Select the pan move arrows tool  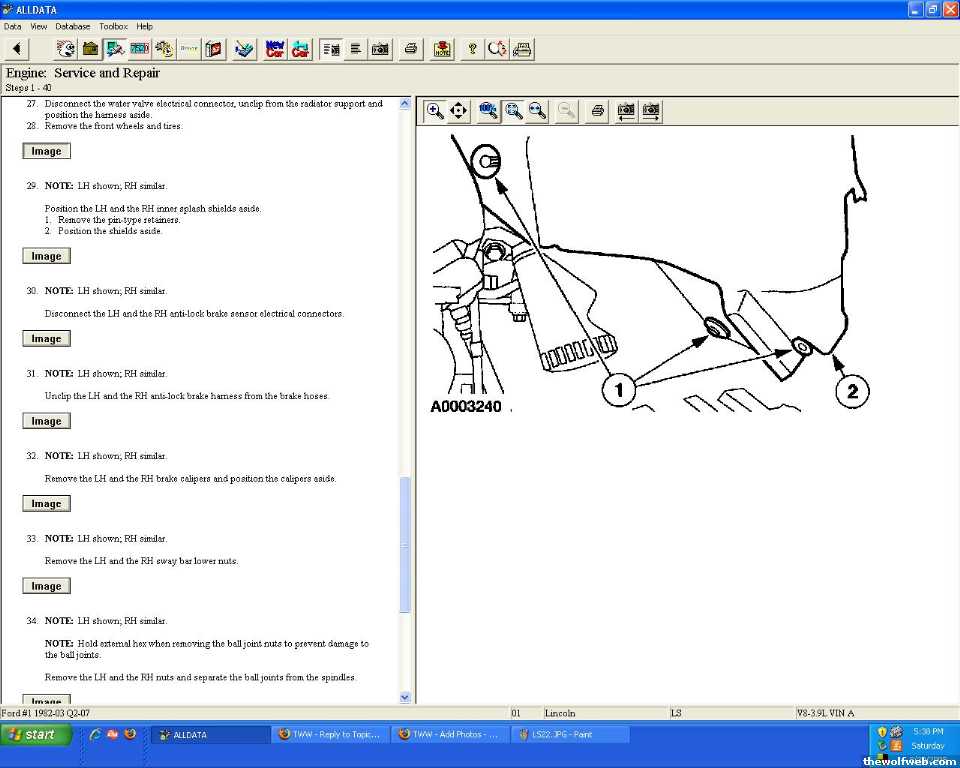pyautogui.click(x=459, y=111)
